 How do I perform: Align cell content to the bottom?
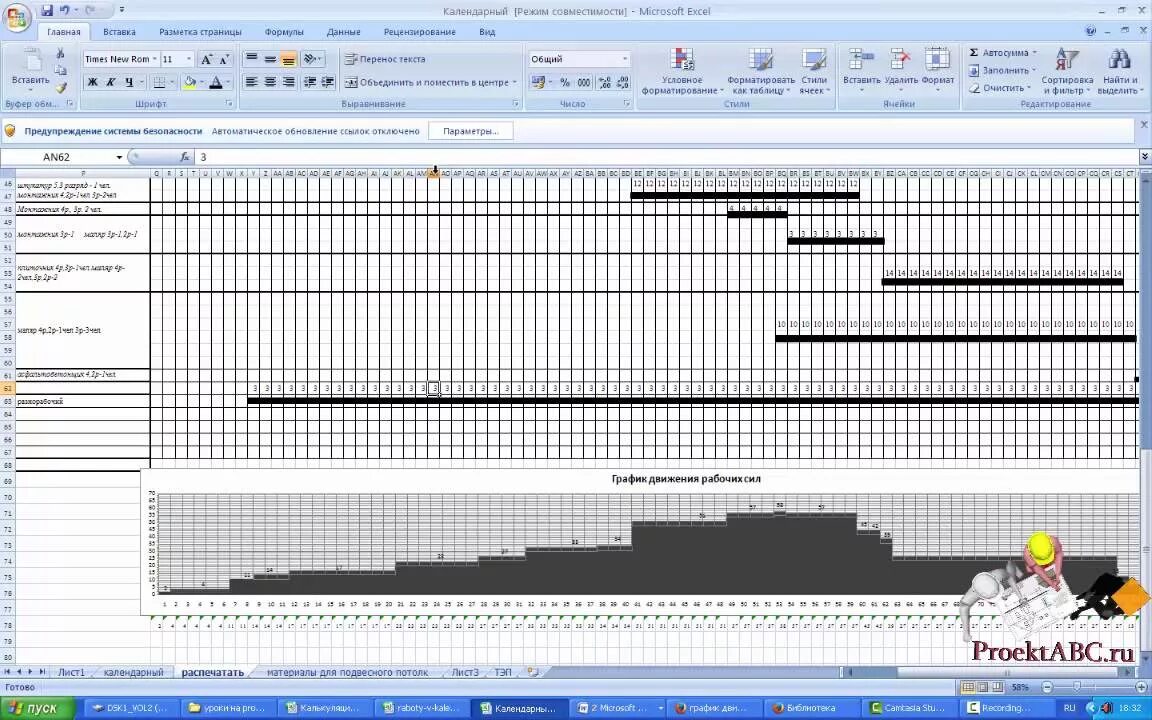[288, 59]
